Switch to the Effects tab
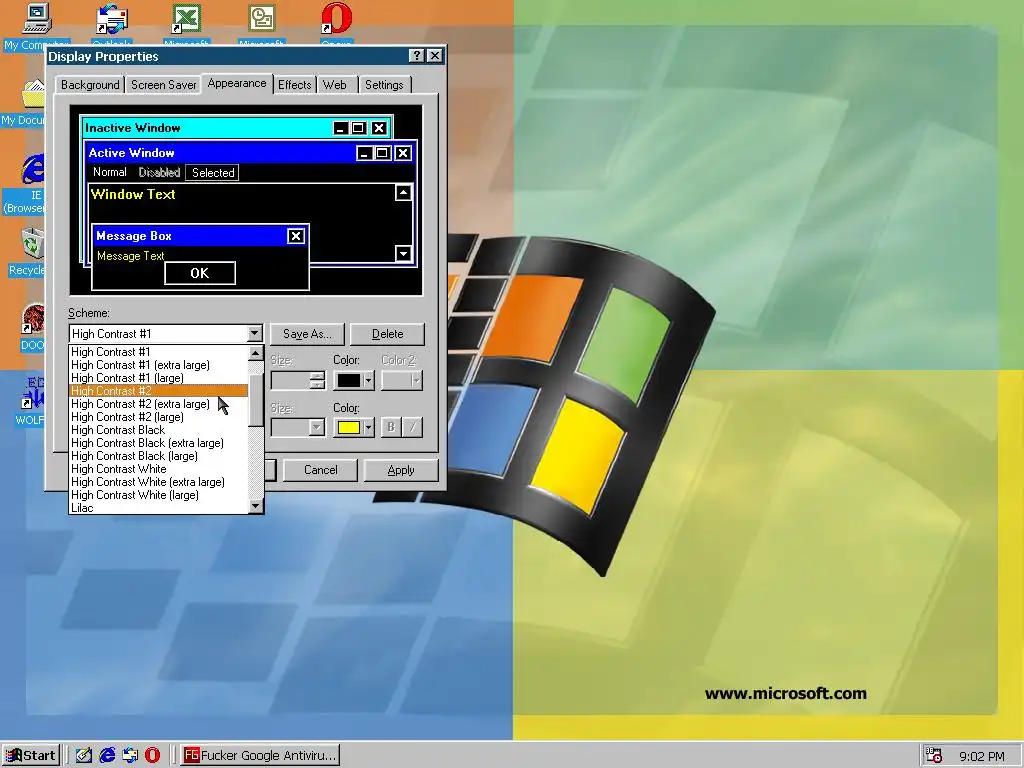Image resolution: width=1024 pixels, height=768 pixels. tap(294, 85)
